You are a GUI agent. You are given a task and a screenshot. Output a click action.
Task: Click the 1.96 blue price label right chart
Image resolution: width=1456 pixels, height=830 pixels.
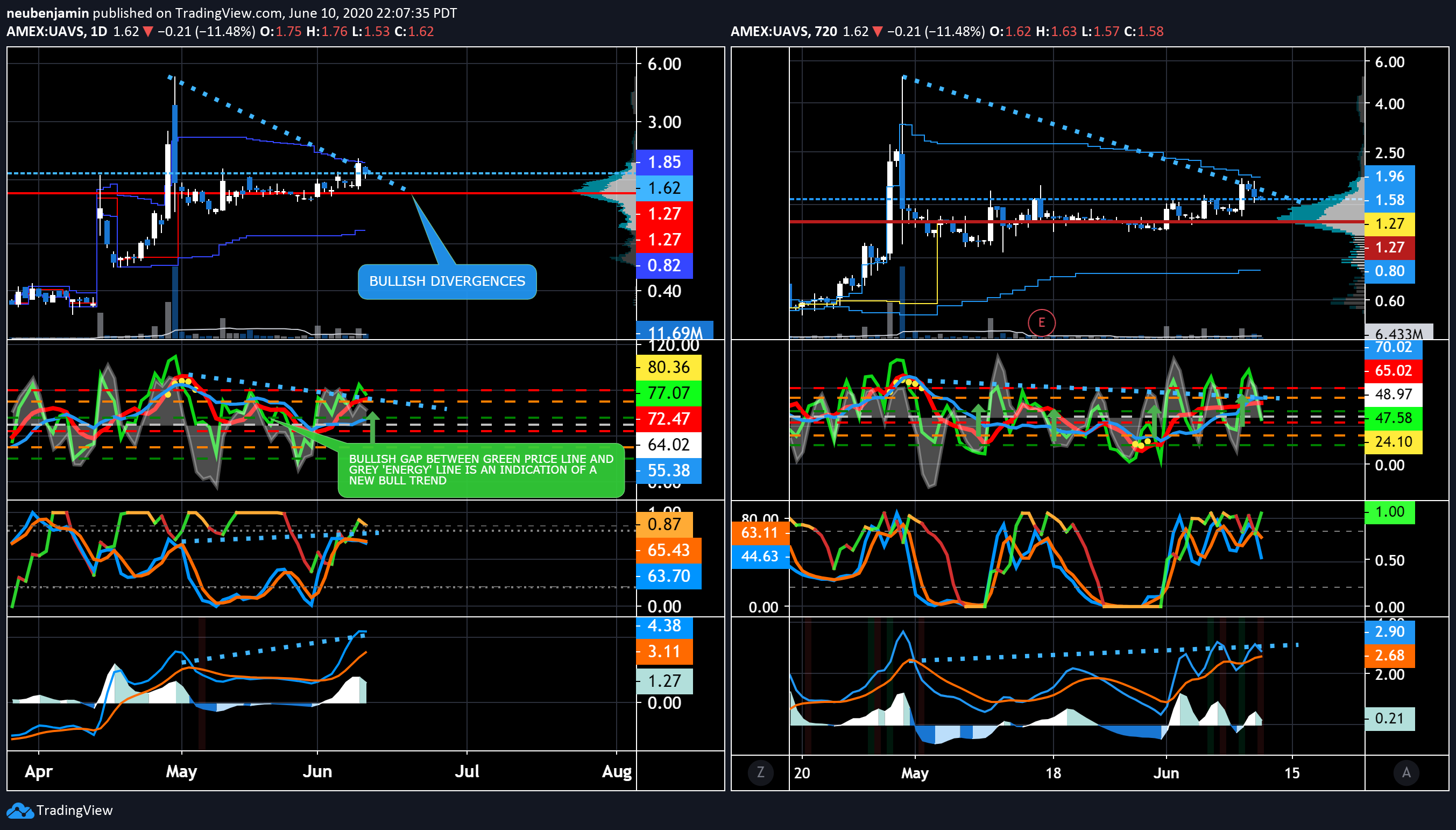(1389, 177)
